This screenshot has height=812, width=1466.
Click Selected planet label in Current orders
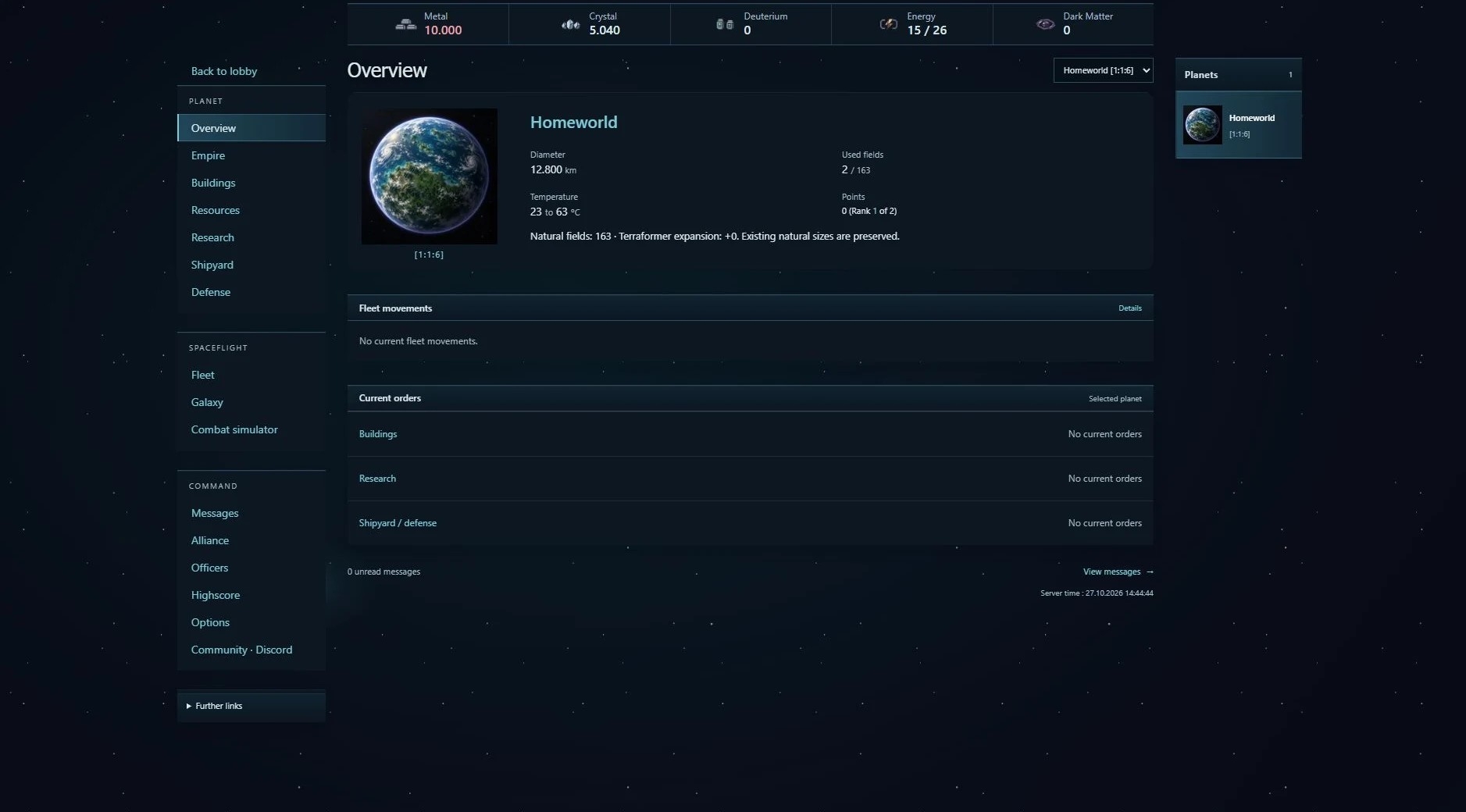coord(1115,399)
